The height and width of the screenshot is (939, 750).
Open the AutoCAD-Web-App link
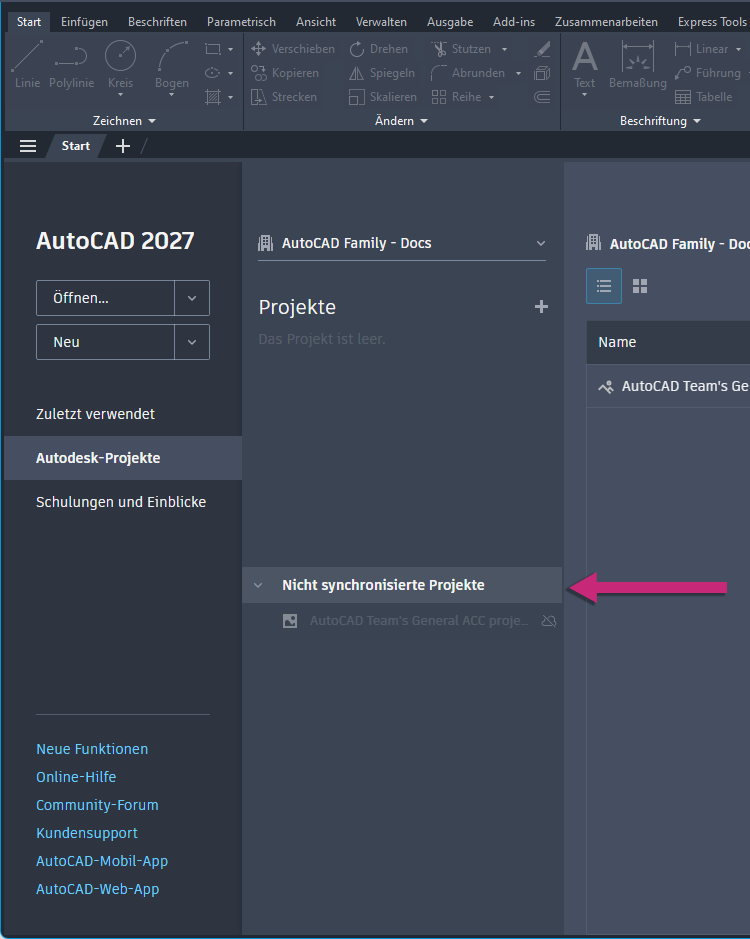[98, 889]
